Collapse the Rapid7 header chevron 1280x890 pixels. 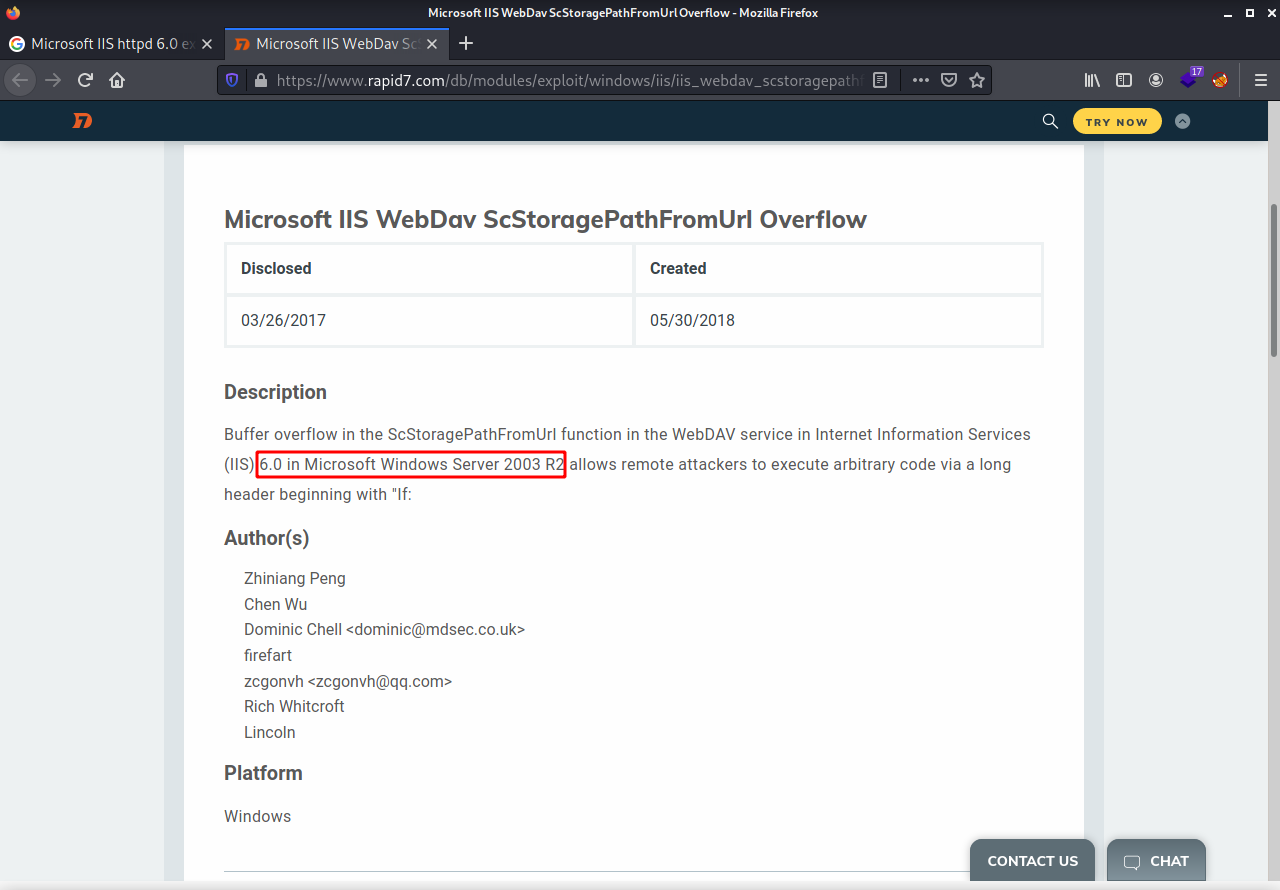click(1182, 121)
